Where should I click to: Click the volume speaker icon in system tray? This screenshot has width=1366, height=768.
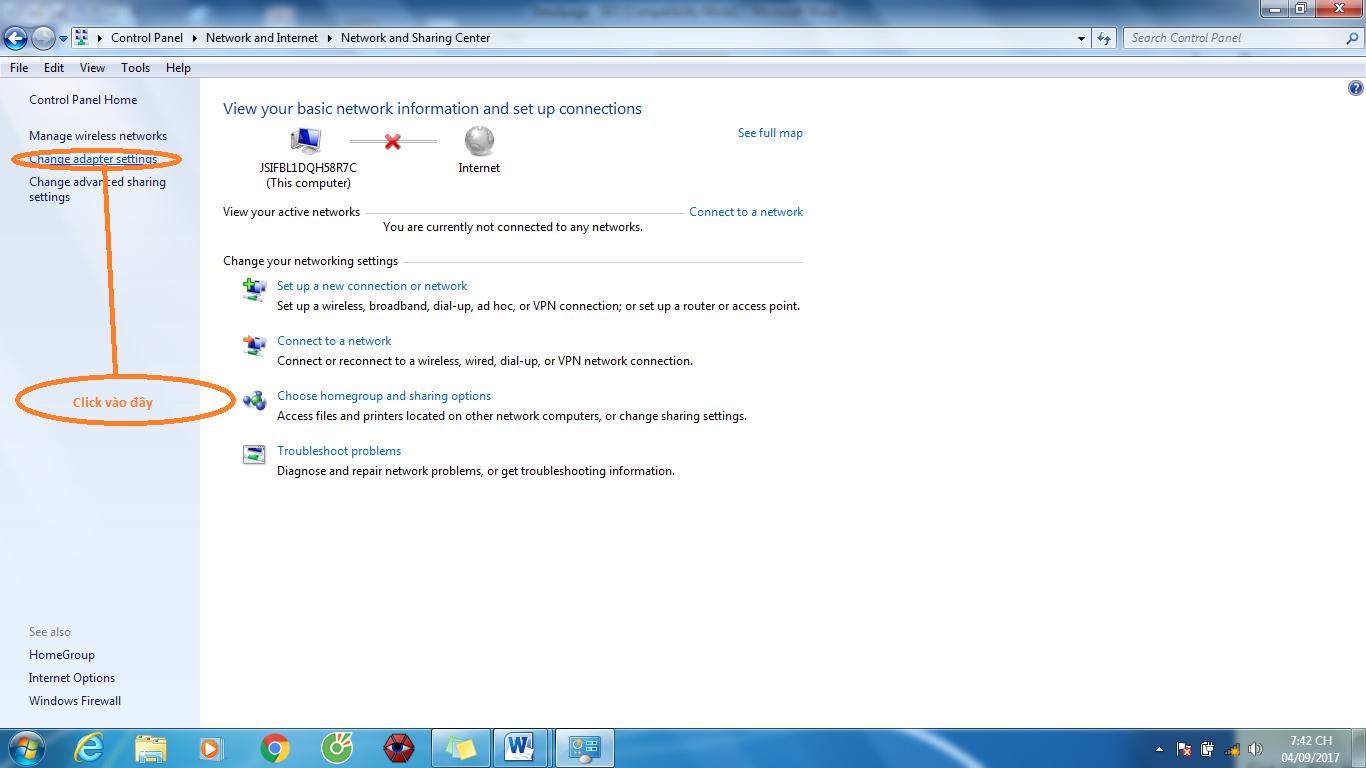click(x=1256, y=749)
